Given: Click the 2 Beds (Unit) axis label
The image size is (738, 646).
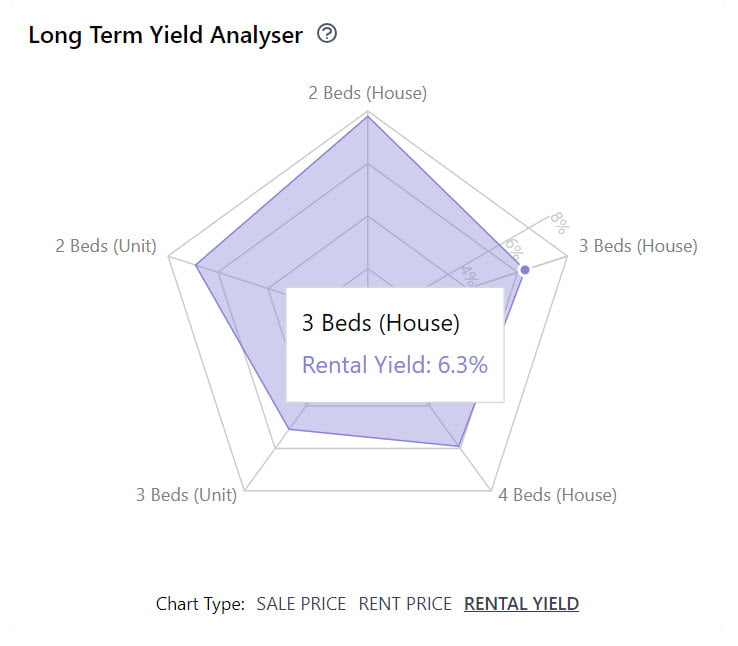Looking at the screenshot, I should coord(106,246).
